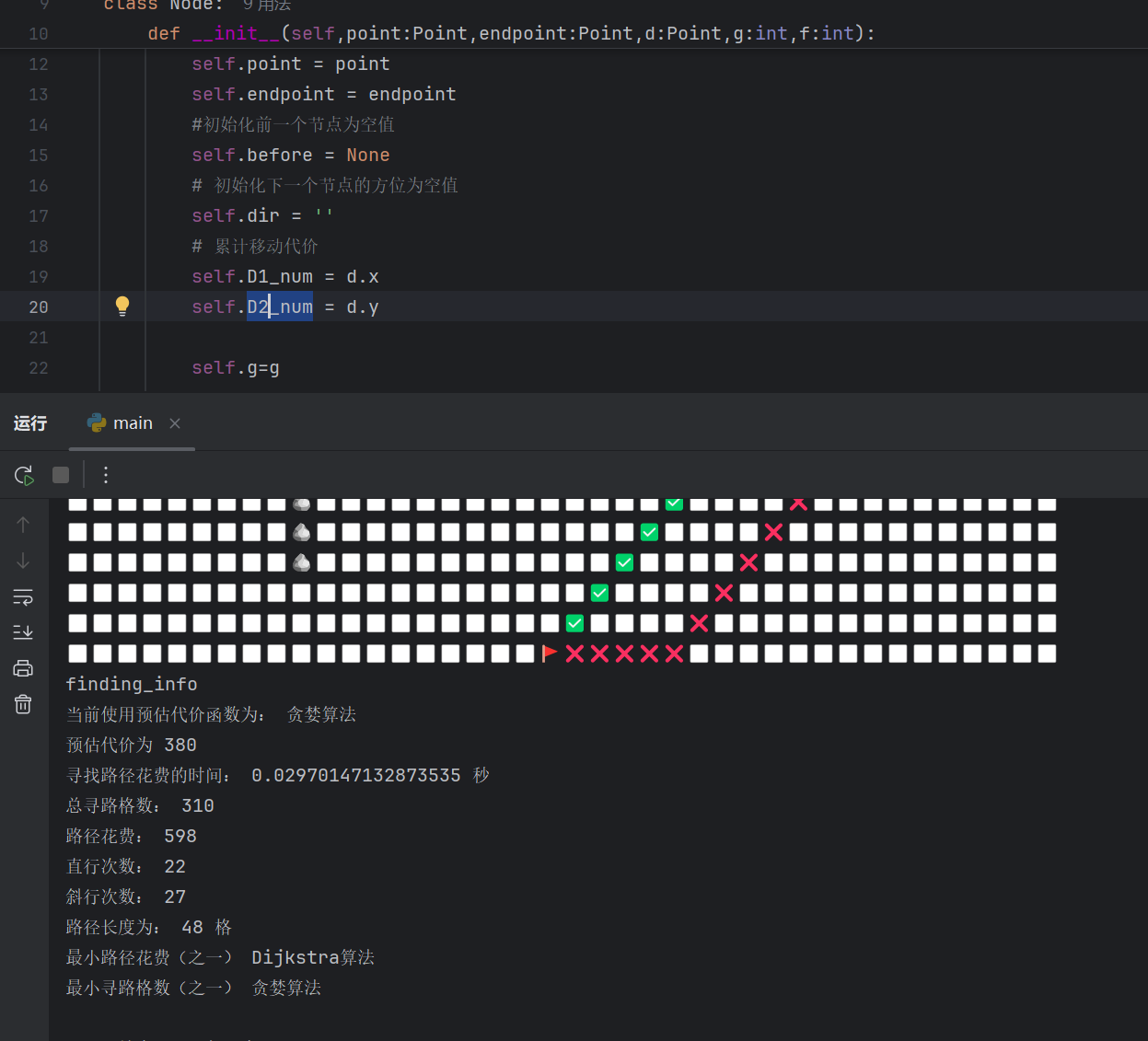The height and width of the screenshot is (1041, 1148).
Task: Open the intention lightbulb on line 20
Action: pyautogui.click(x=122, y=306)
